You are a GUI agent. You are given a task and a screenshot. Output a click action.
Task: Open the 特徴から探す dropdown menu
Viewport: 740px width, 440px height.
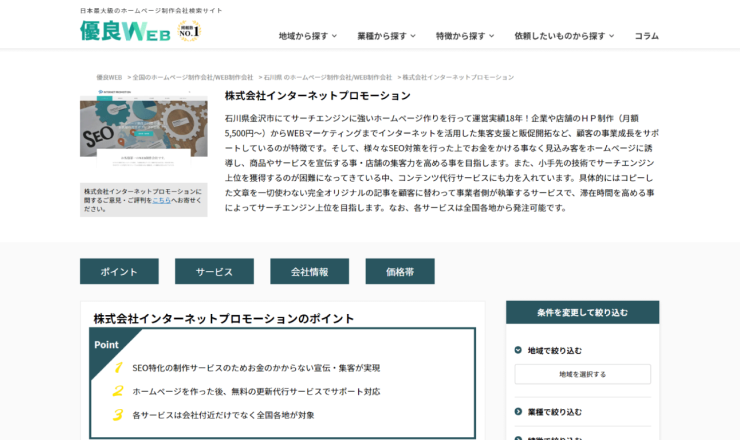465,36
